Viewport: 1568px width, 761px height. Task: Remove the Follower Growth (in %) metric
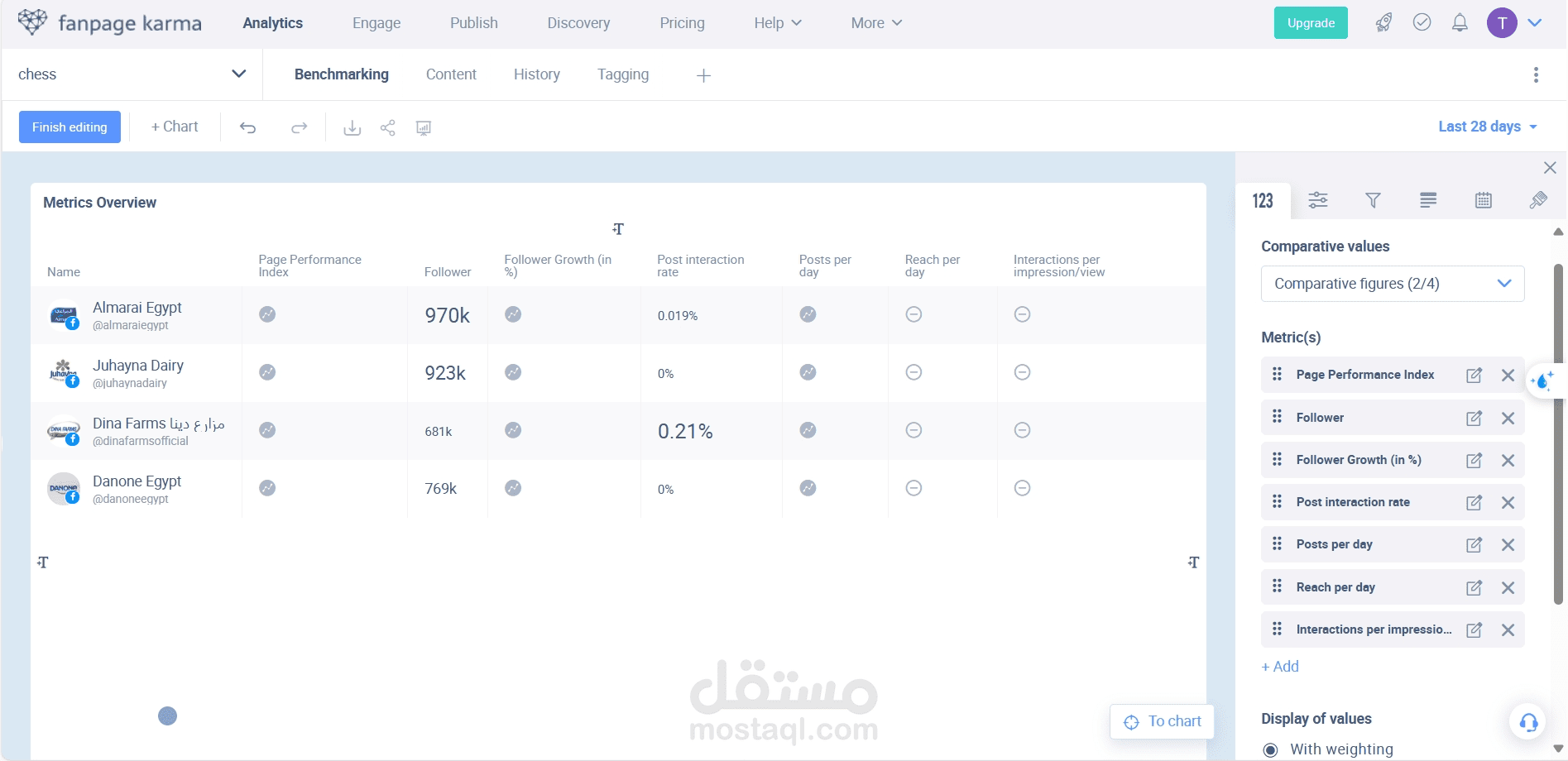click(x=1508, y=461)
